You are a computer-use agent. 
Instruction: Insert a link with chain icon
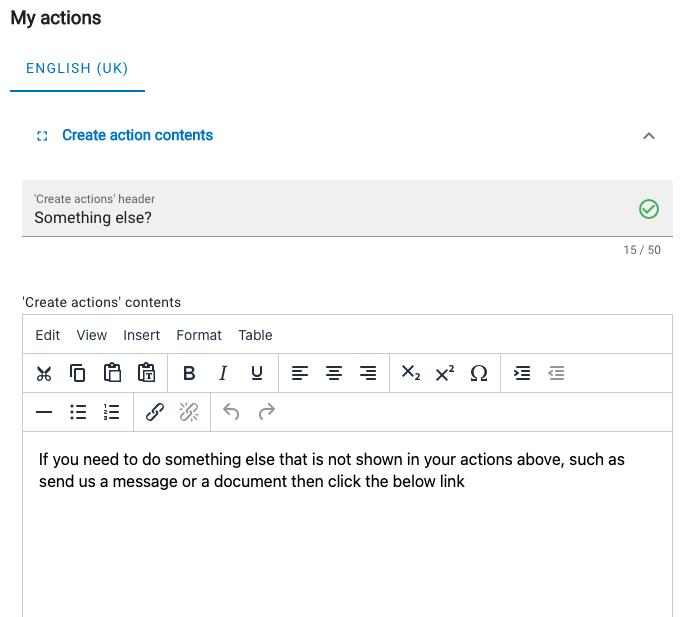(x=155, y=412)
